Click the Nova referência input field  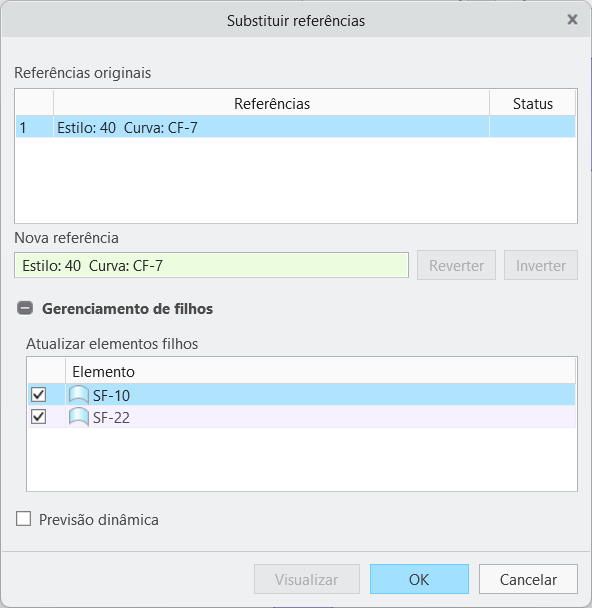[211, 265]
